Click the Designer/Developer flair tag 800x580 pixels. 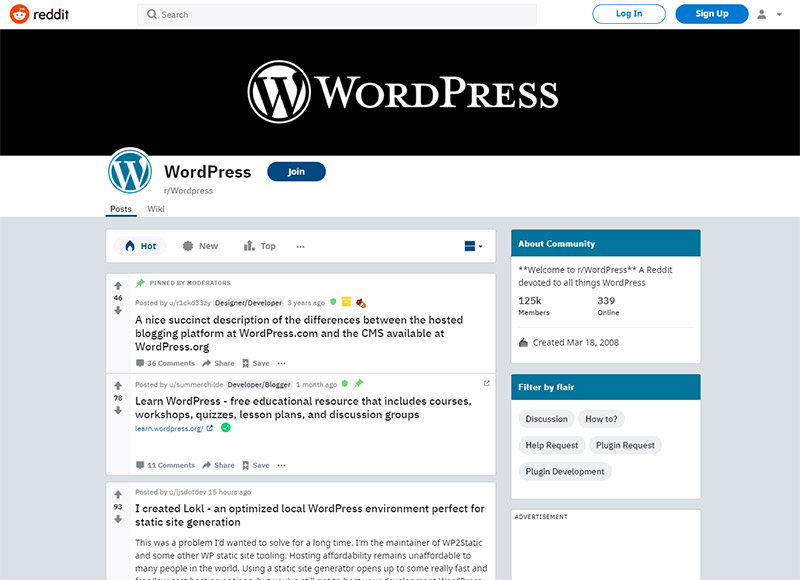248,302
